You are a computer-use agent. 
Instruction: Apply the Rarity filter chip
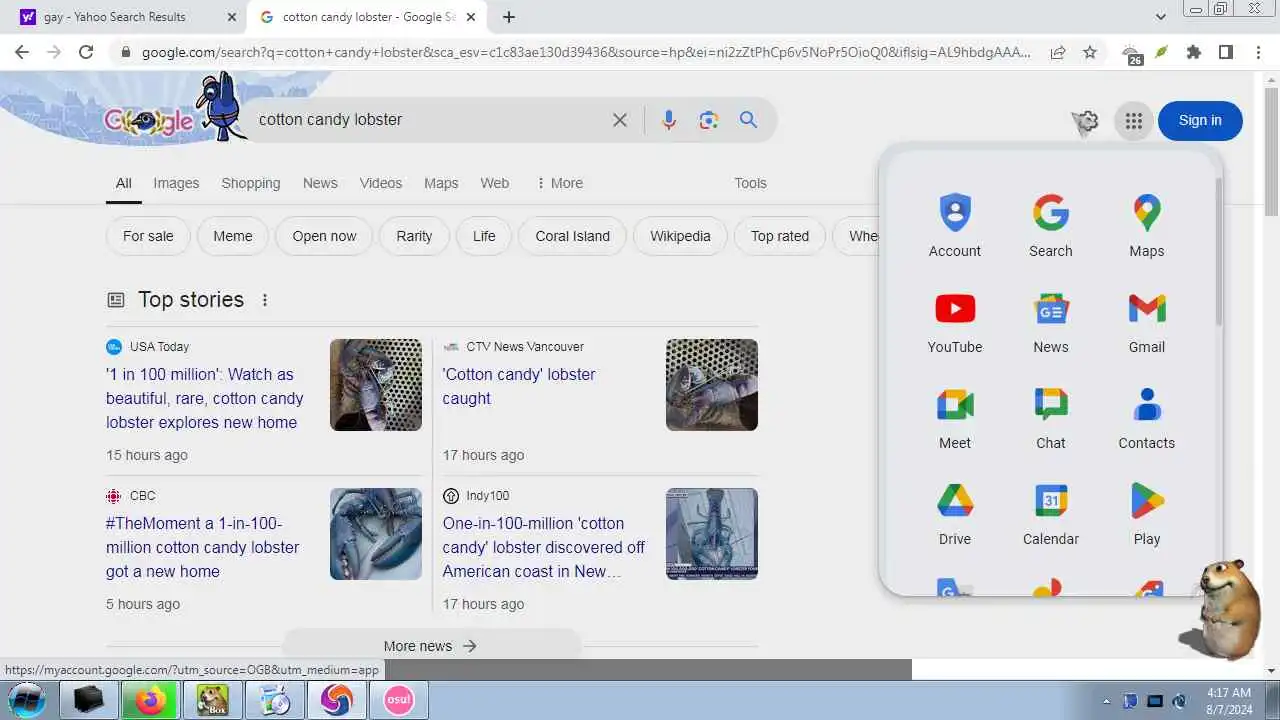[x=414, y=236]
